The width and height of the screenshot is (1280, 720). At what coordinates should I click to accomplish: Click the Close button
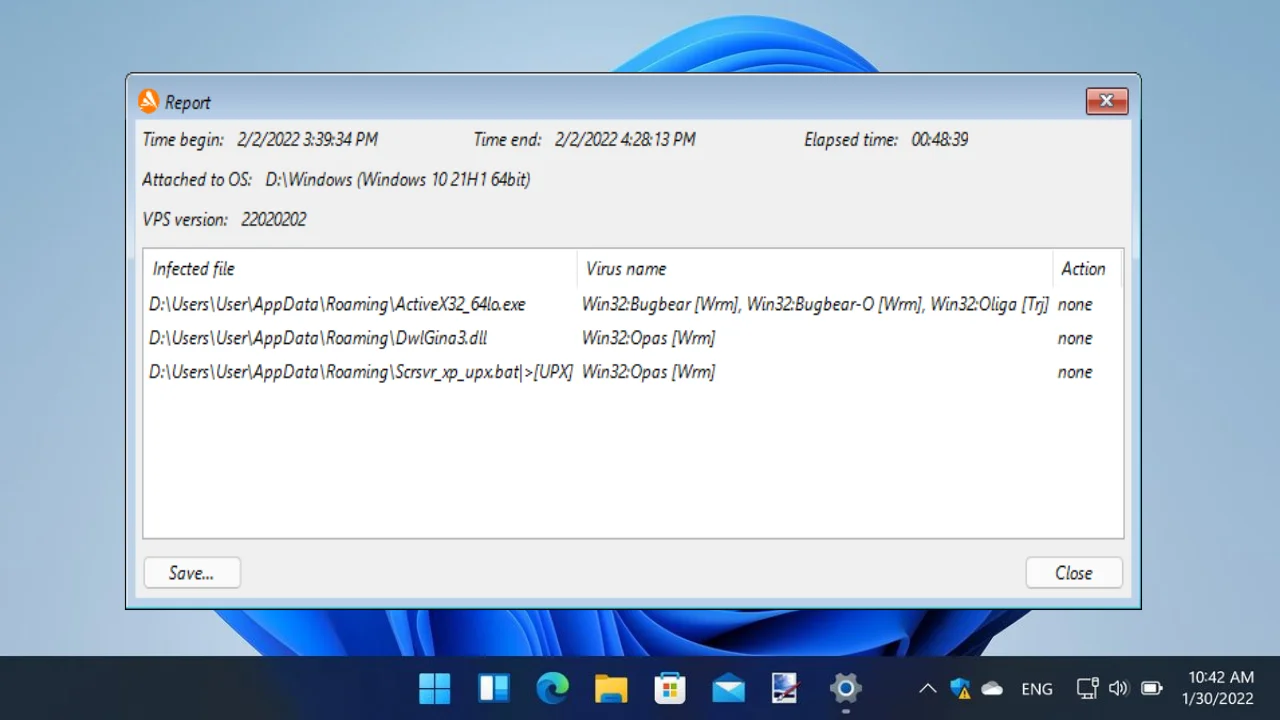click(1074, 573)
